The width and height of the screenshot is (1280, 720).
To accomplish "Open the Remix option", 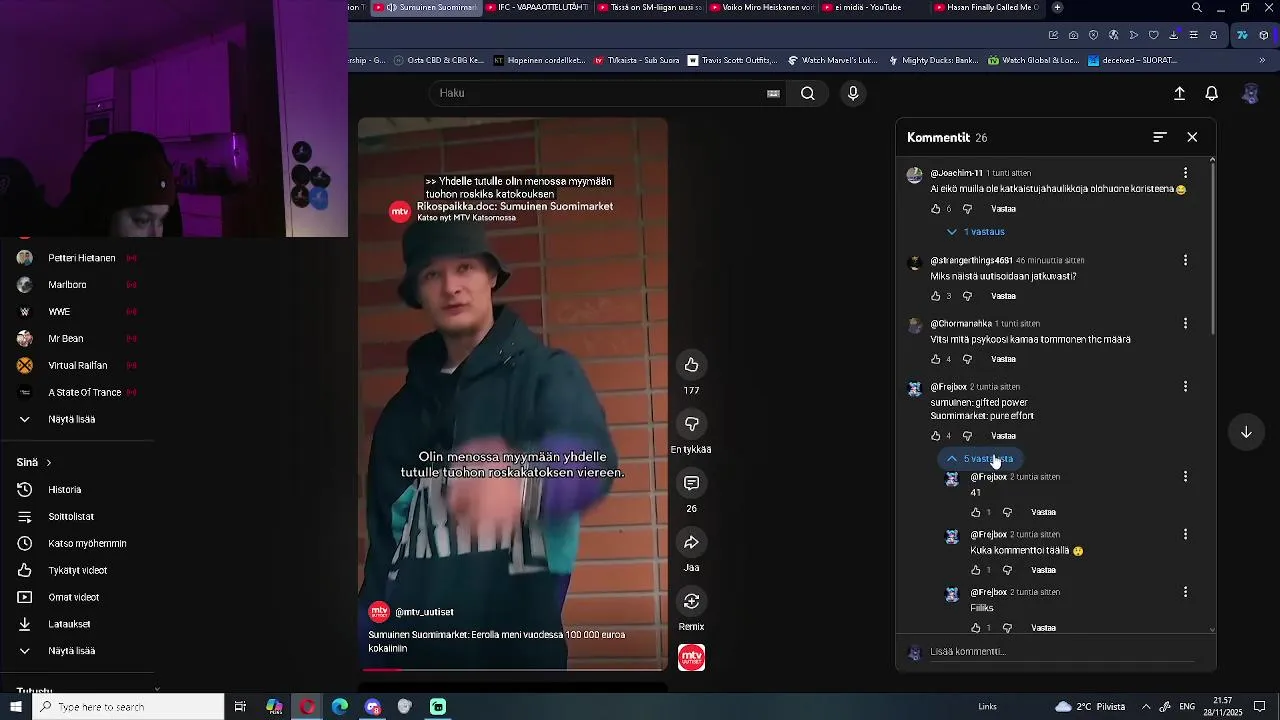I will [x=691, y=601].
